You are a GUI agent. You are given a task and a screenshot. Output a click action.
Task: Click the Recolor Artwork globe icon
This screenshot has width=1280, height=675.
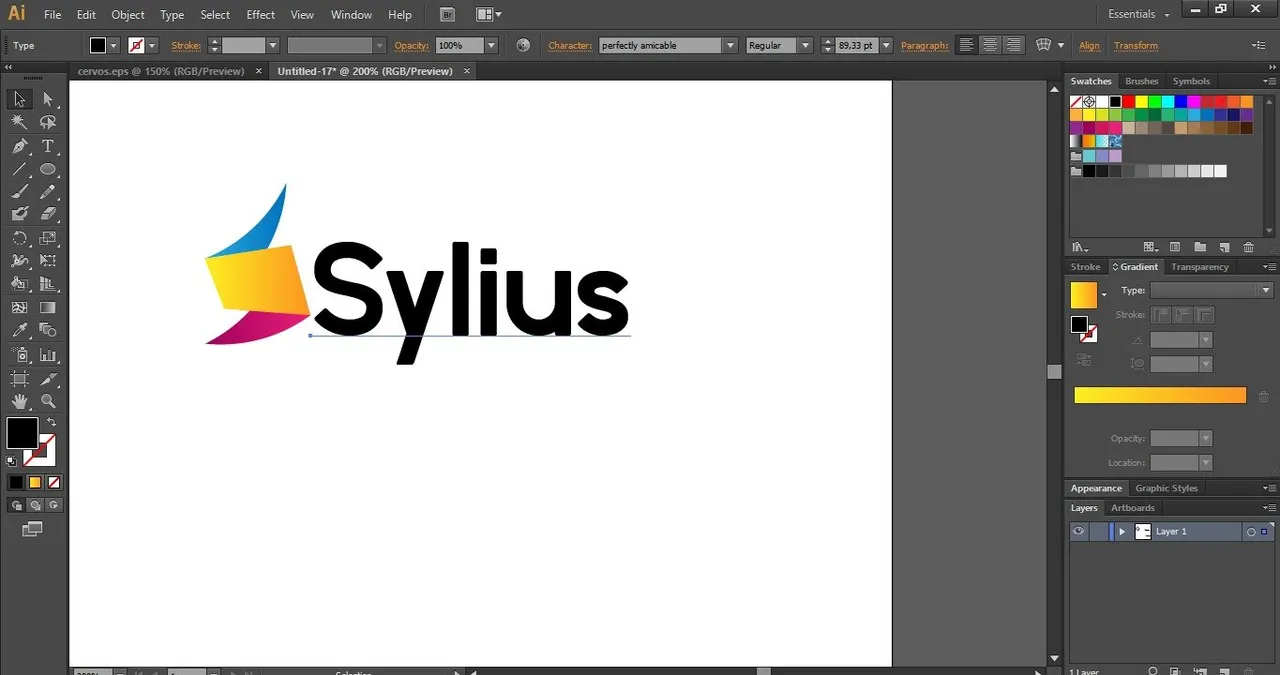[x=523, y=45]
